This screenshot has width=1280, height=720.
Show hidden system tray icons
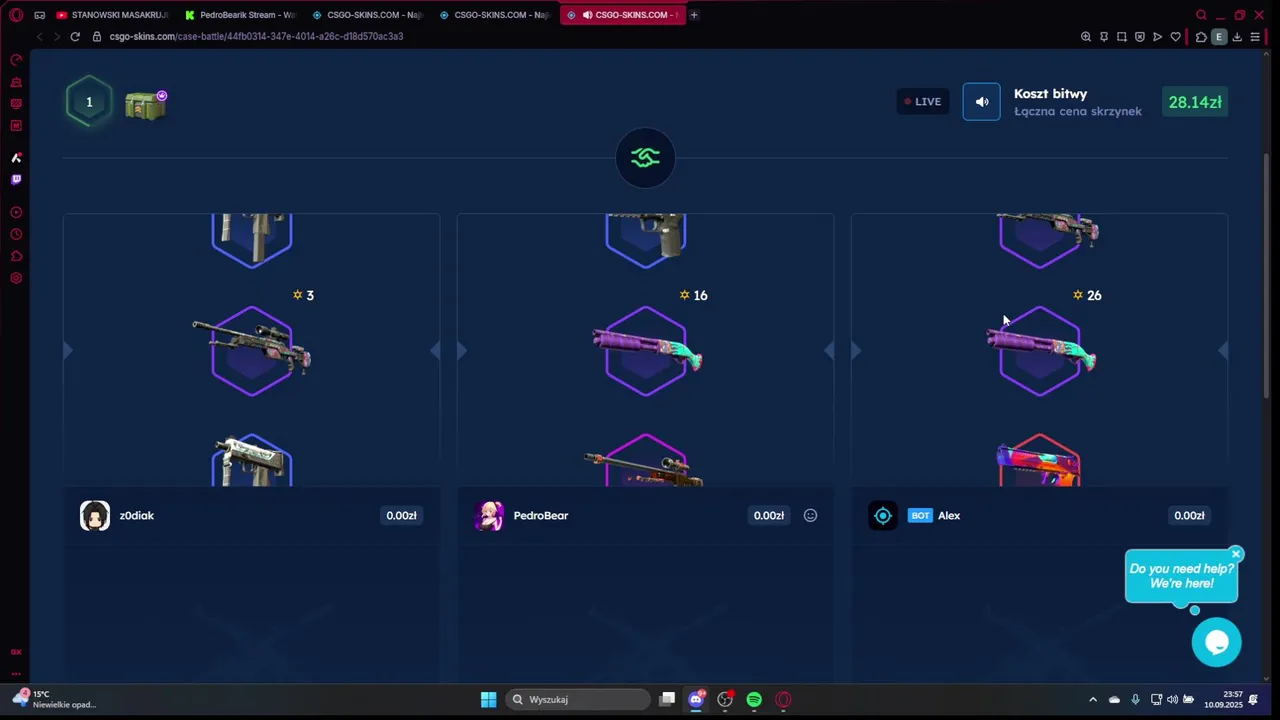click(1092, 700)
